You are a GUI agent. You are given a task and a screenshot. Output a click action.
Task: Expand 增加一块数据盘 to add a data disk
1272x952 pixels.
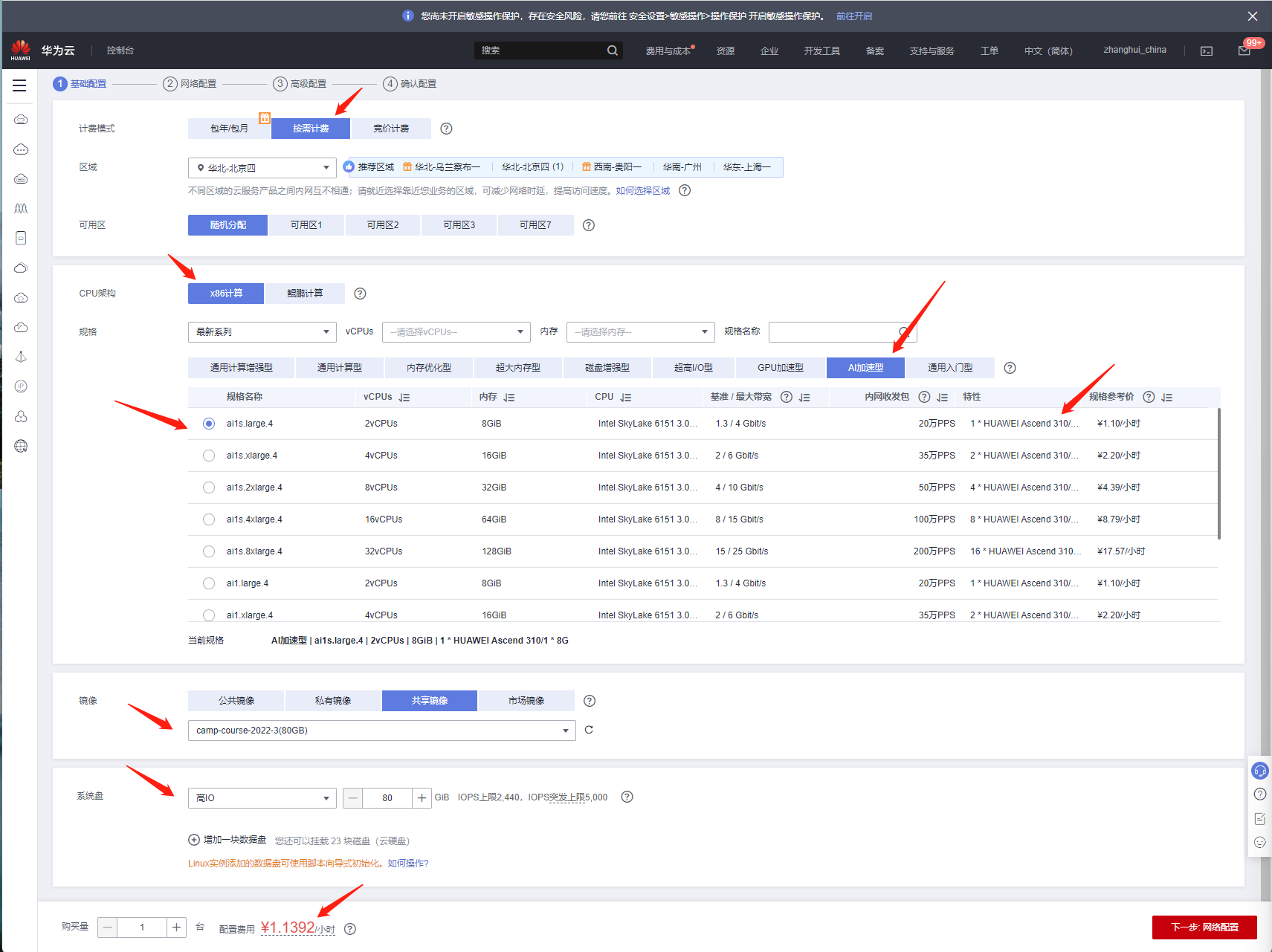coord(227,840)
